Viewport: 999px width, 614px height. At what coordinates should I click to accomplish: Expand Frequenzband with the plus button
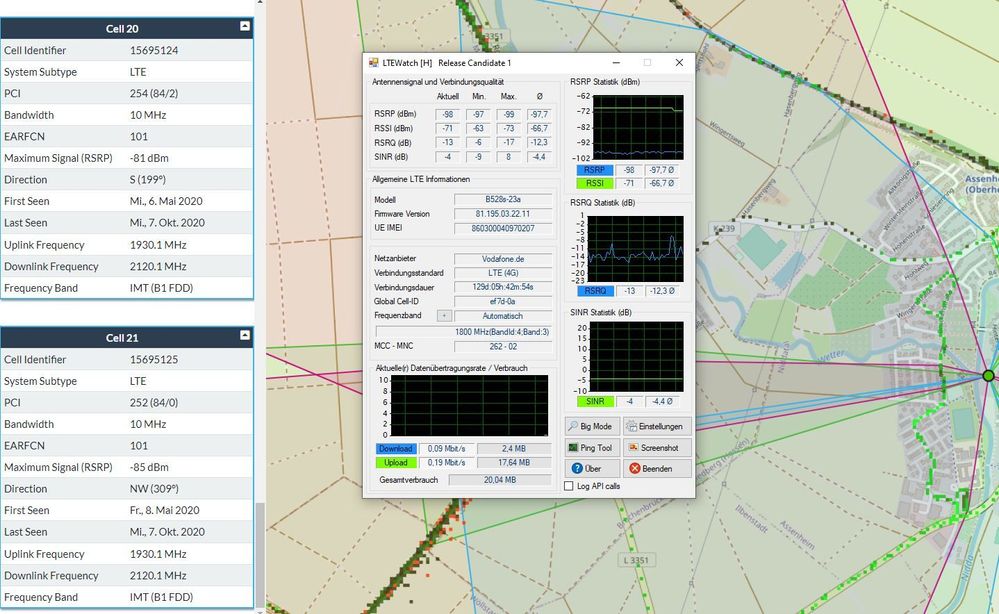coord(445,315)
